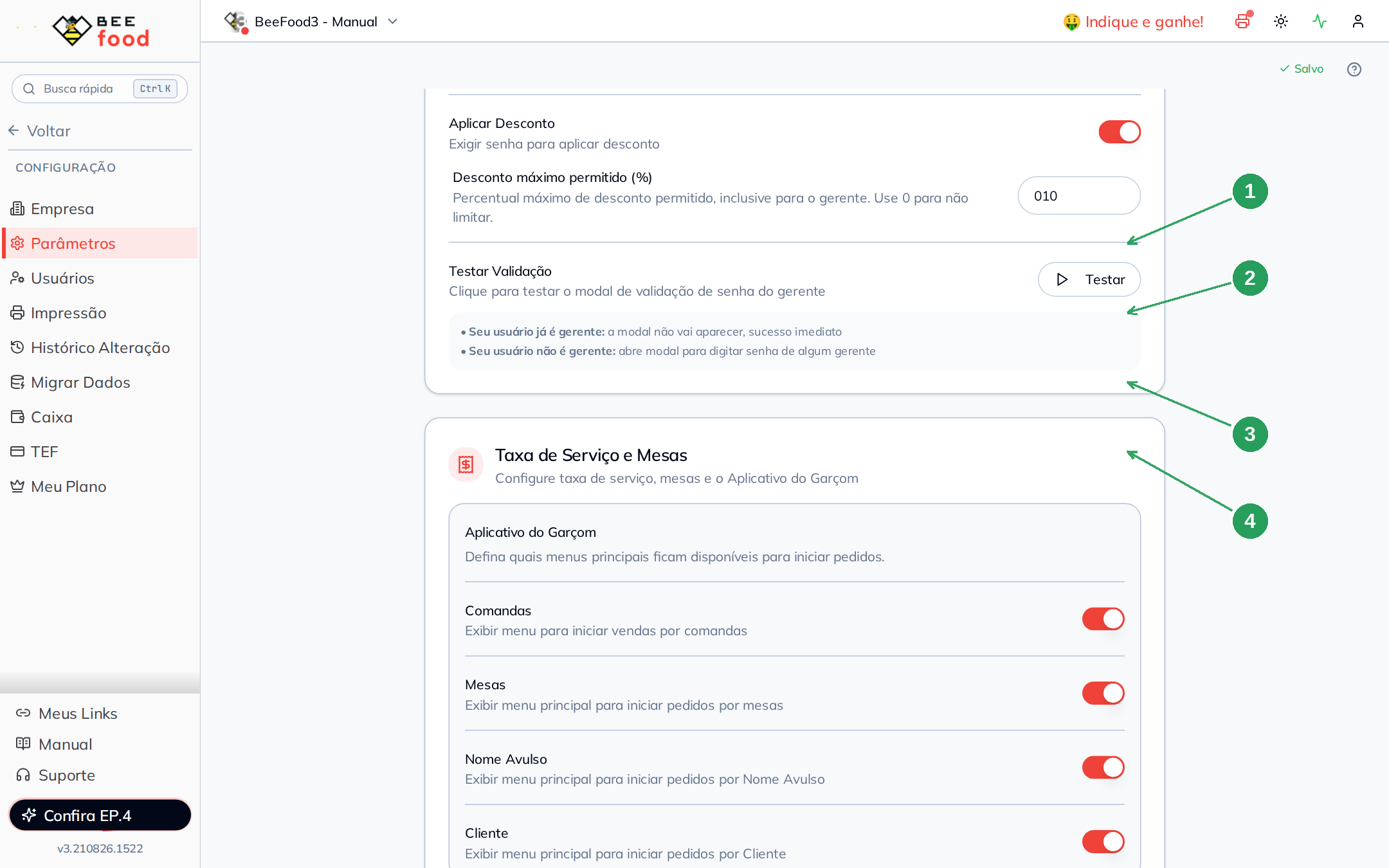Screen dimensions: 1389x868
Task: Open the Caixa menu item
Action: tap(100, 417)
